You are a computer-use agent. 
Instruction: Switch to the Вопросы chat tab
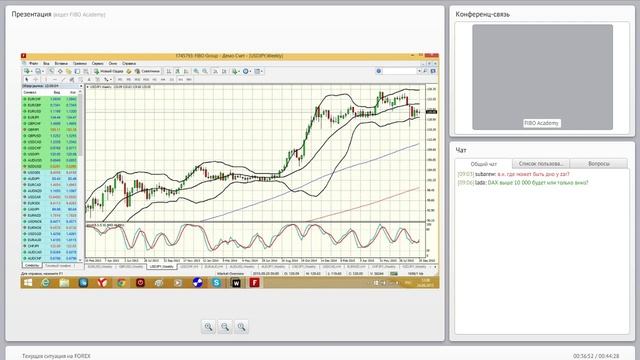599,164
